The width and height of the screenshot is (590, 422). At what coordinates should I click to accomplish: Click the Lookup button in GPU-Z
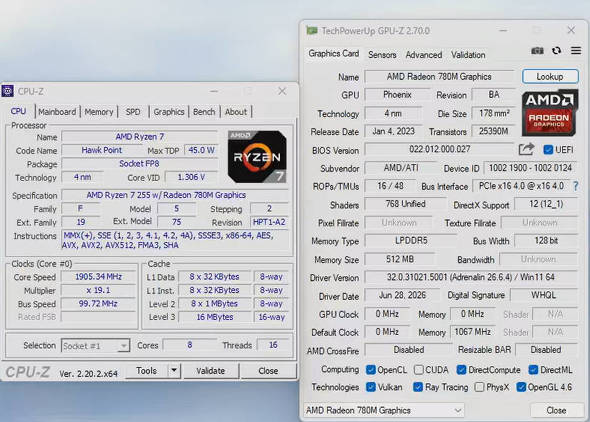pos(550,76)
